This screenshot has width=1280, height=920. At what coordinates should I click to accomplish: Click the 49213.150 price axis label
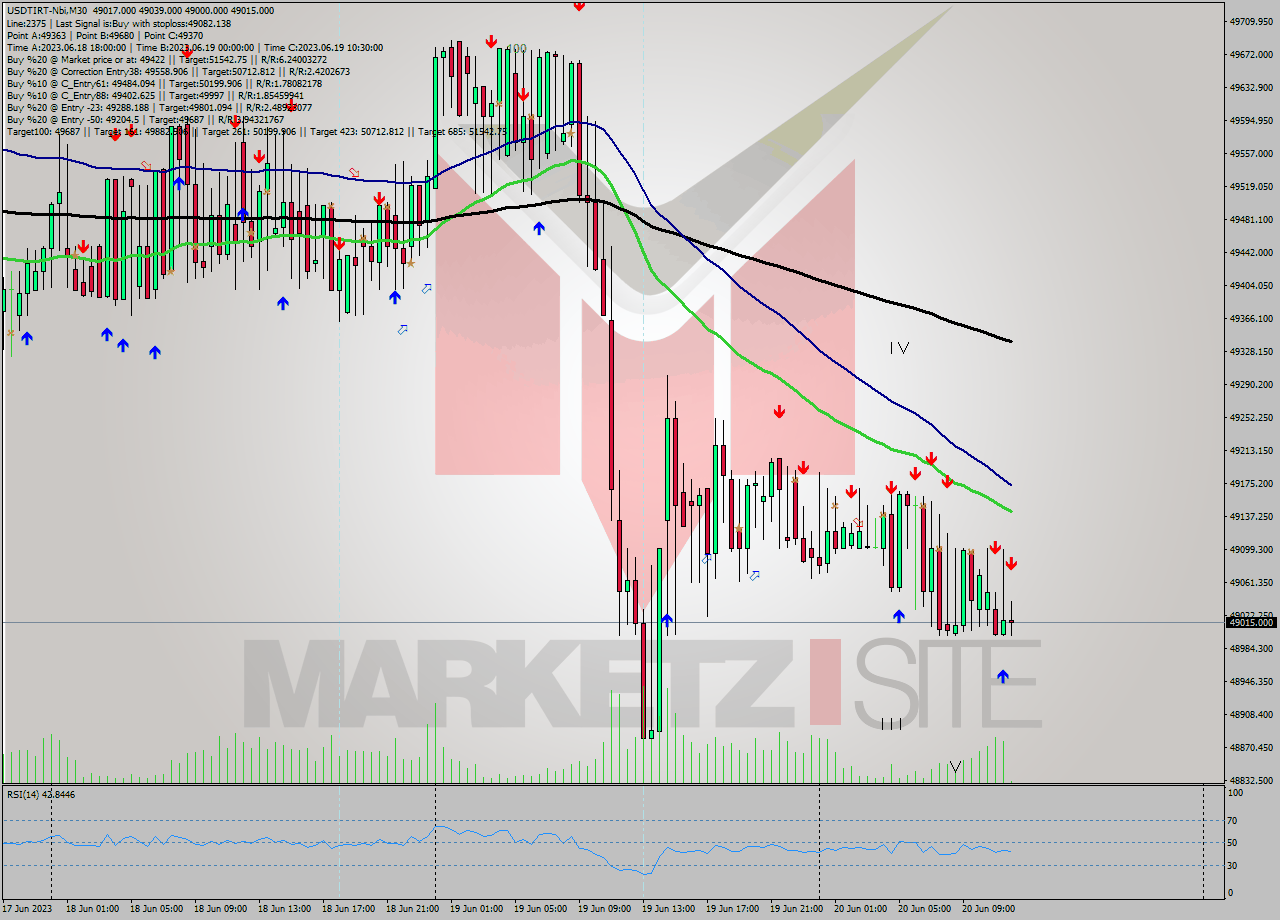[x=1251, y=450]
